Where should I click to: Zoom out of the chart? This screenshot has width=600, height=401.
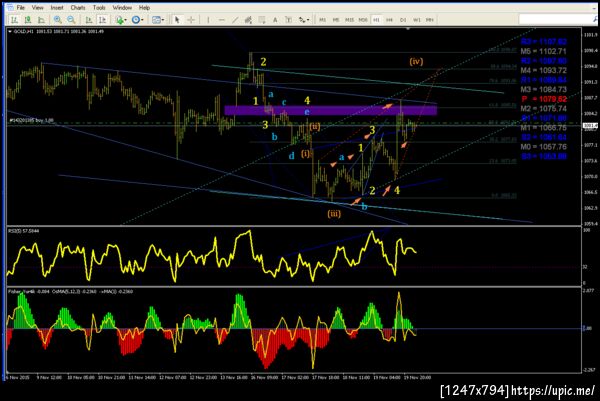71,20
